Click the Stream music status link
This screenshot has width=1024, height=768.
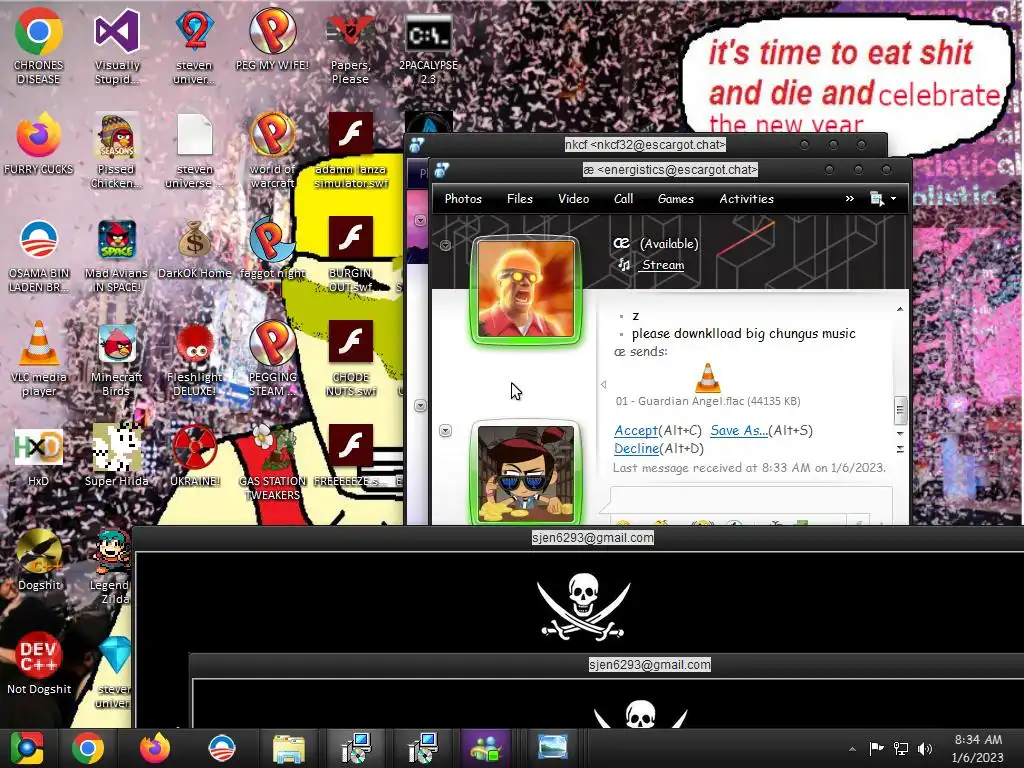pos(663,265)
